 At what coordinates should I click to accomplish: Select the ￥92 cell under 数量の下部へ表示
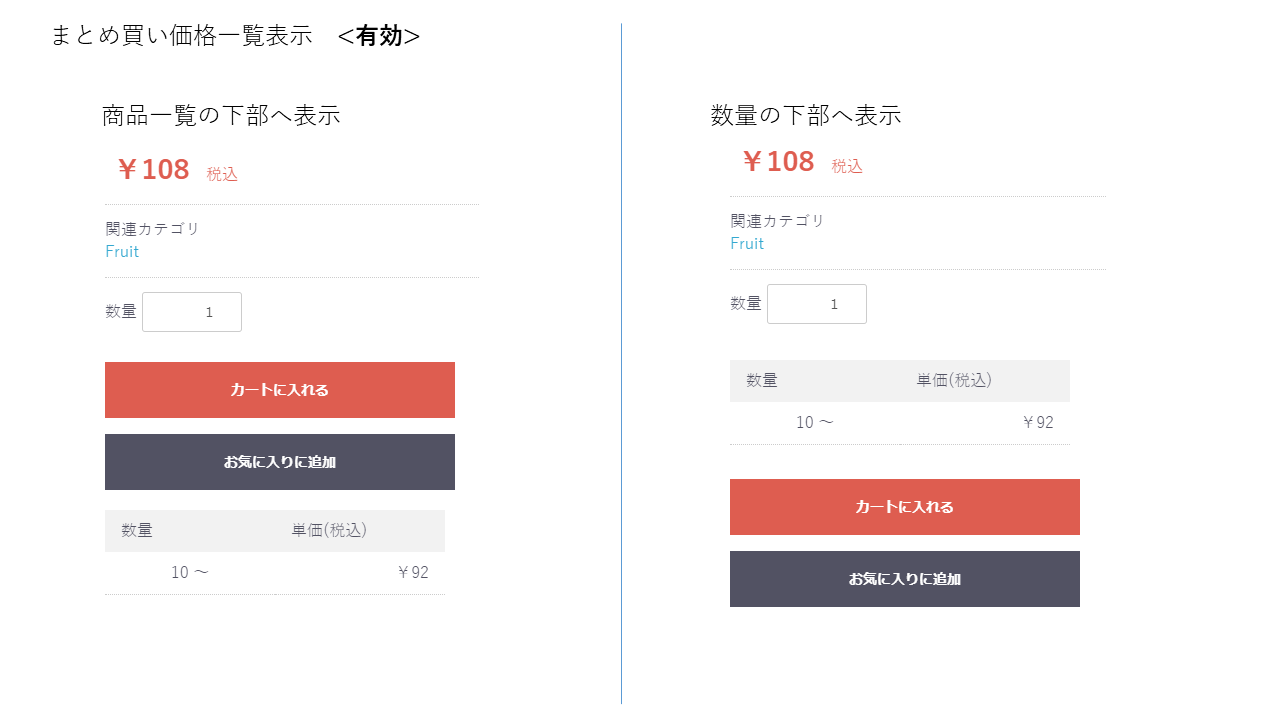[x=1037, y=423]
